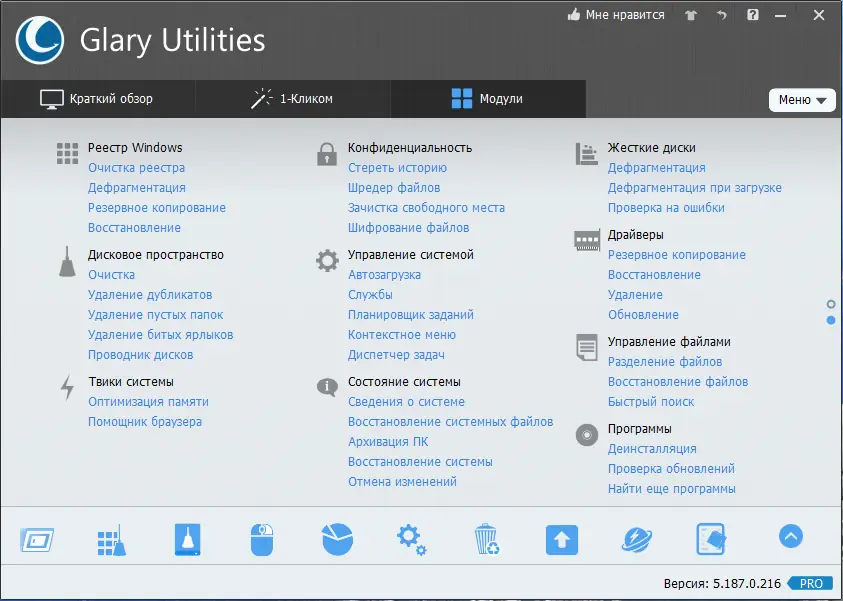
Task: Select the disk cleanup flask icon on bottom toolbar
Action: tap(187, 540)
